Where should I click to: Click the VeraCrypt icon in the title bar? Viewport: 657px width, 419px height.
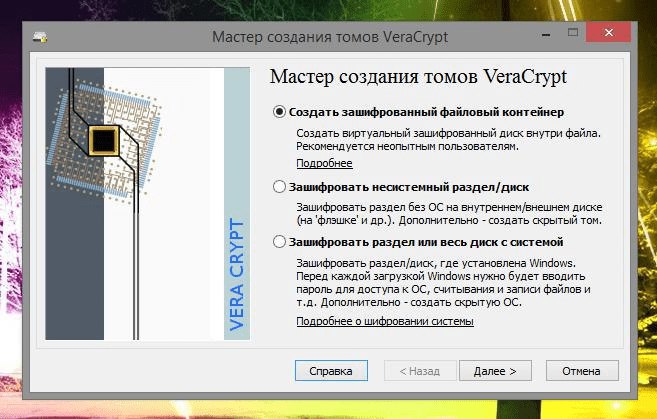[40, 37]
